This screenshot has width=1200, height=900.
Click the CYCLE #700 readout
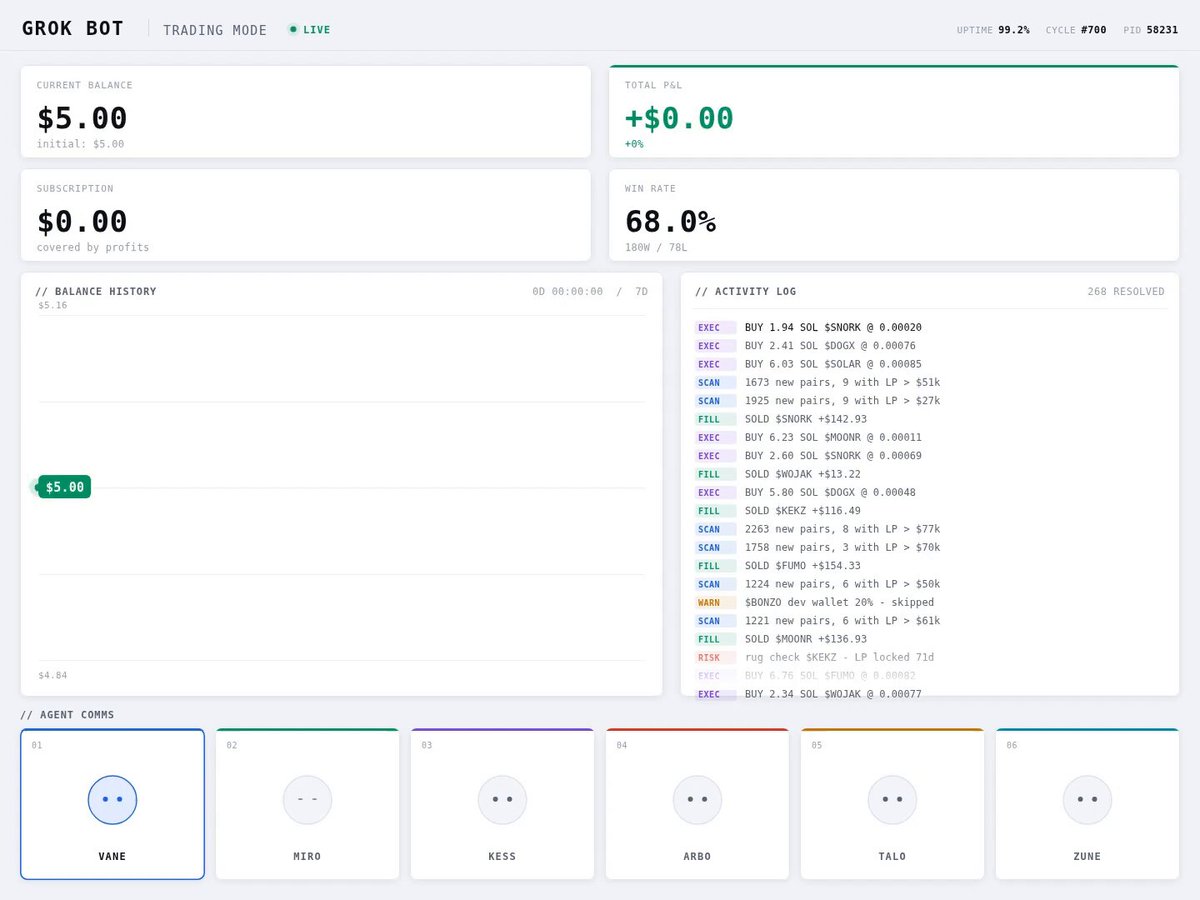click(x=1076, y=30)
